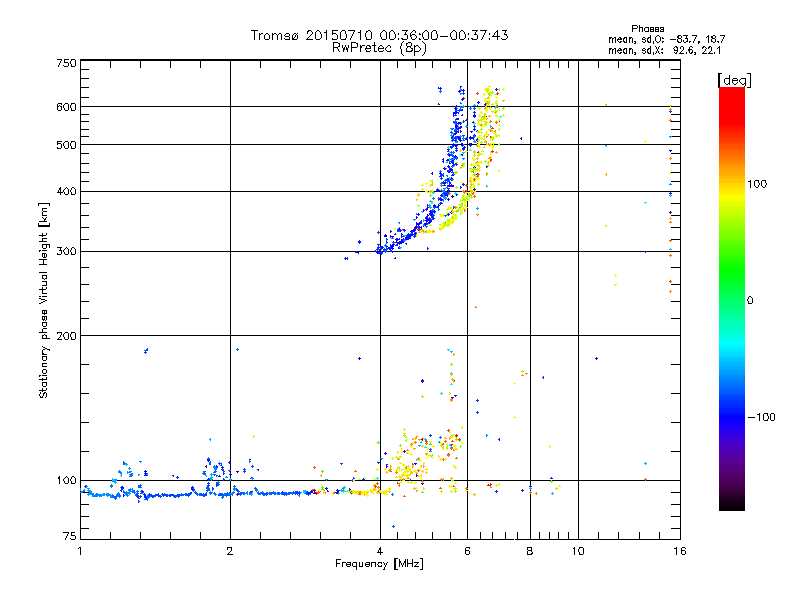Click the colorbar '-100' tick label

(761, 417)
